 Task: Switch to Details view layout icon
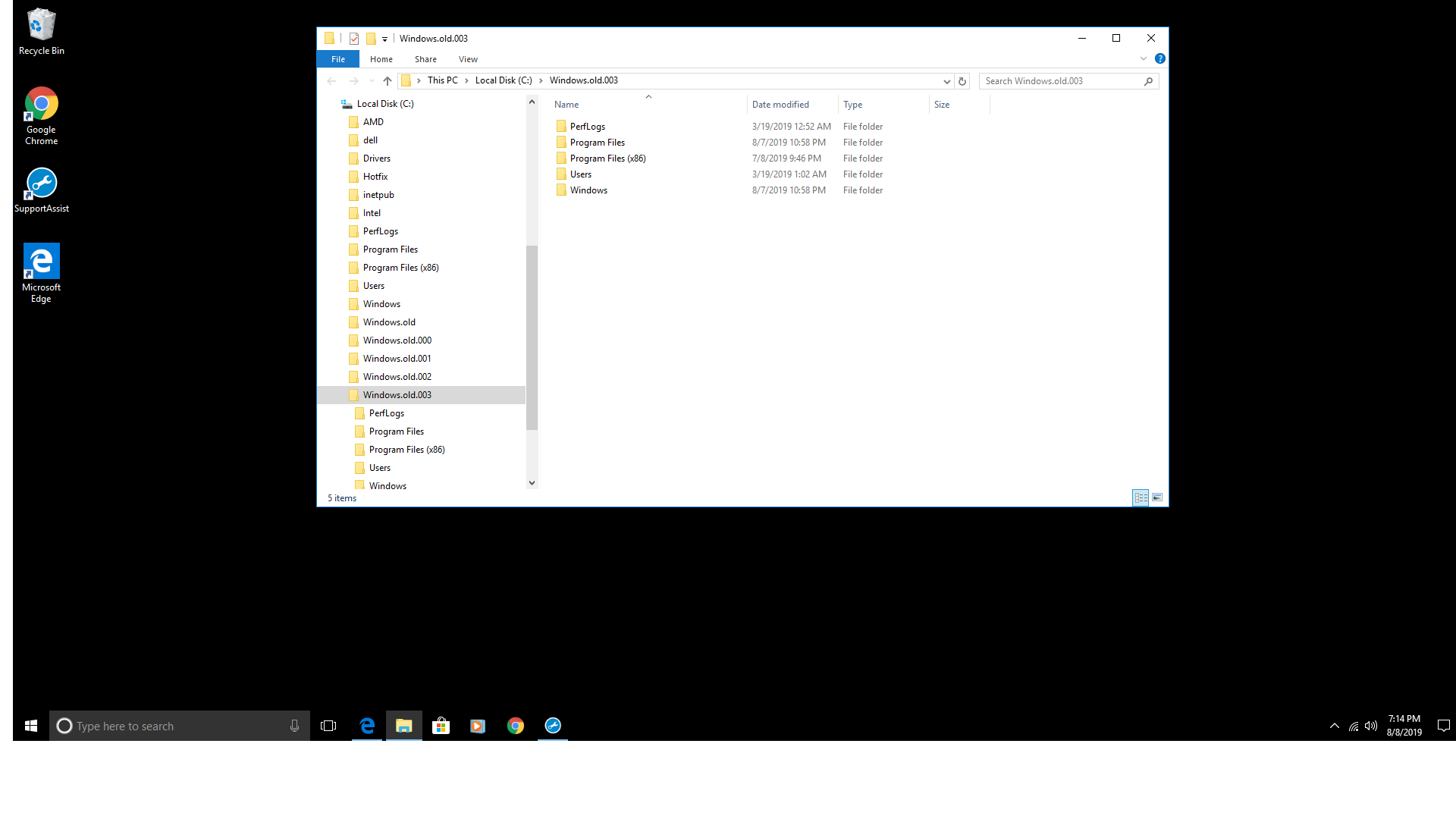pyautogui.click(x=1141, y=498)
